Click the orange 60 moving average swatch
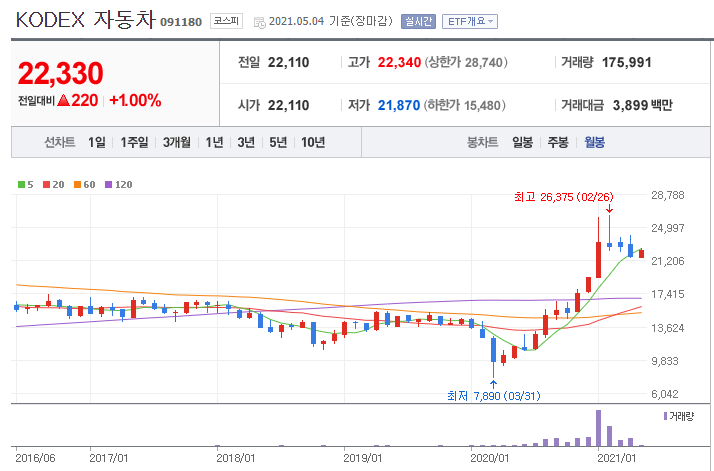The width and height of the screenshot is (714, 471). 77,184
